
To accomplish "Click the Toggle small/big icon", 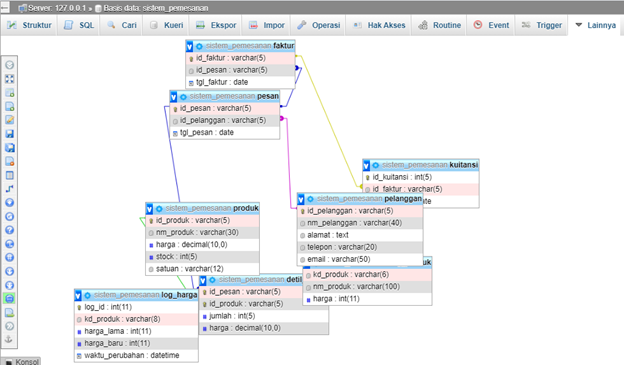I will (10, 285).
